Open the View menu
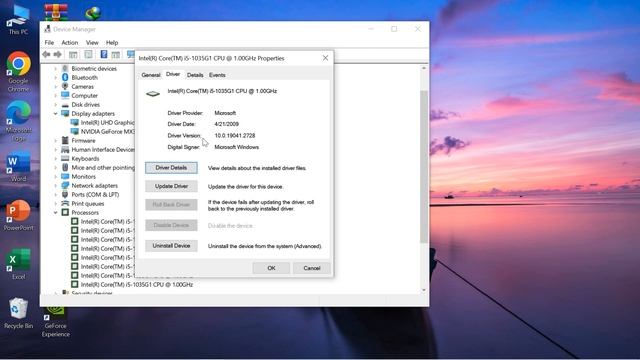 pos(92,42)
